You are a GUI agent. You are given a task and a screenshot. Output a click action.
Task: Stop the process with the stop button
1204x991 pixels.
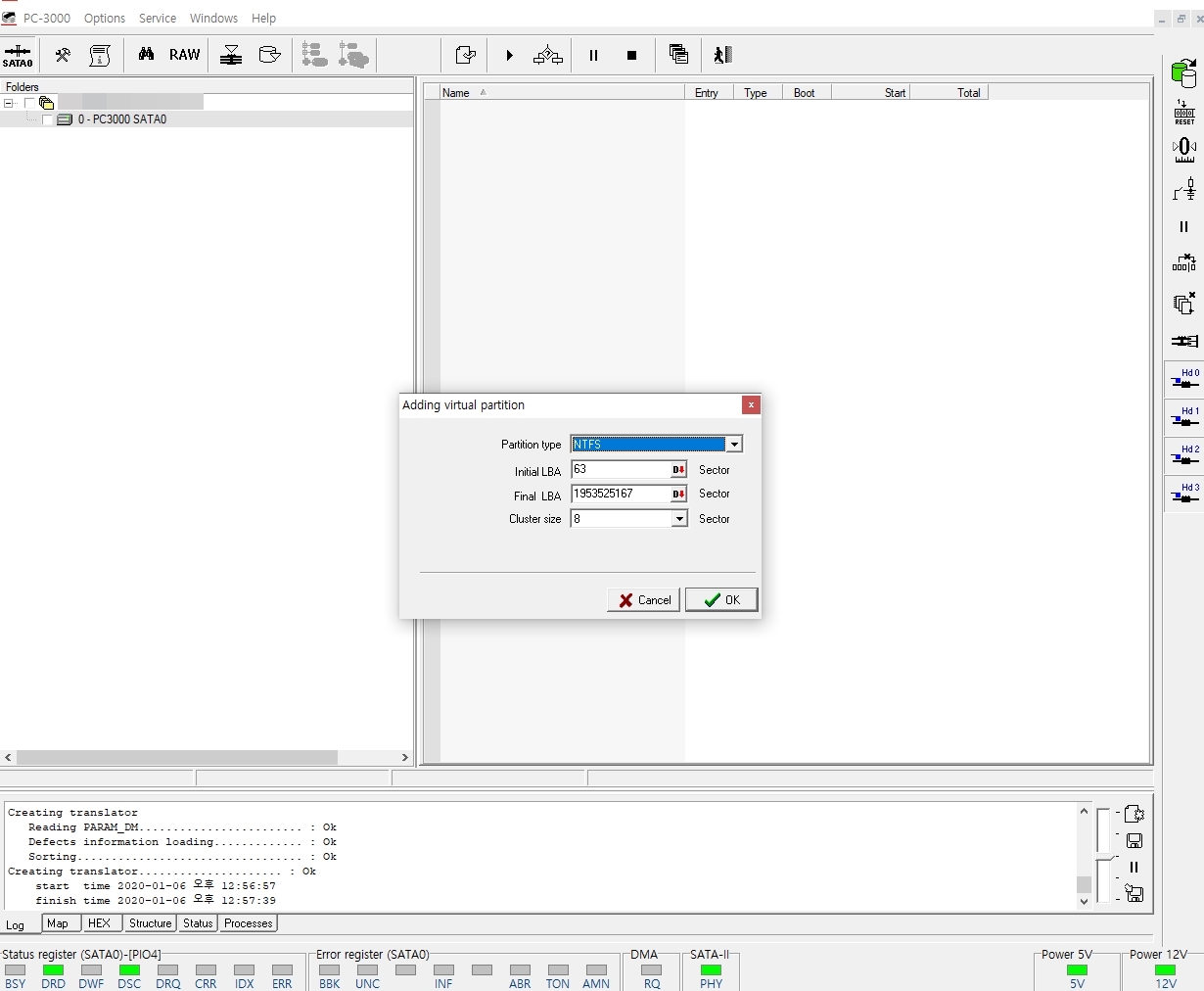(631, 55)
